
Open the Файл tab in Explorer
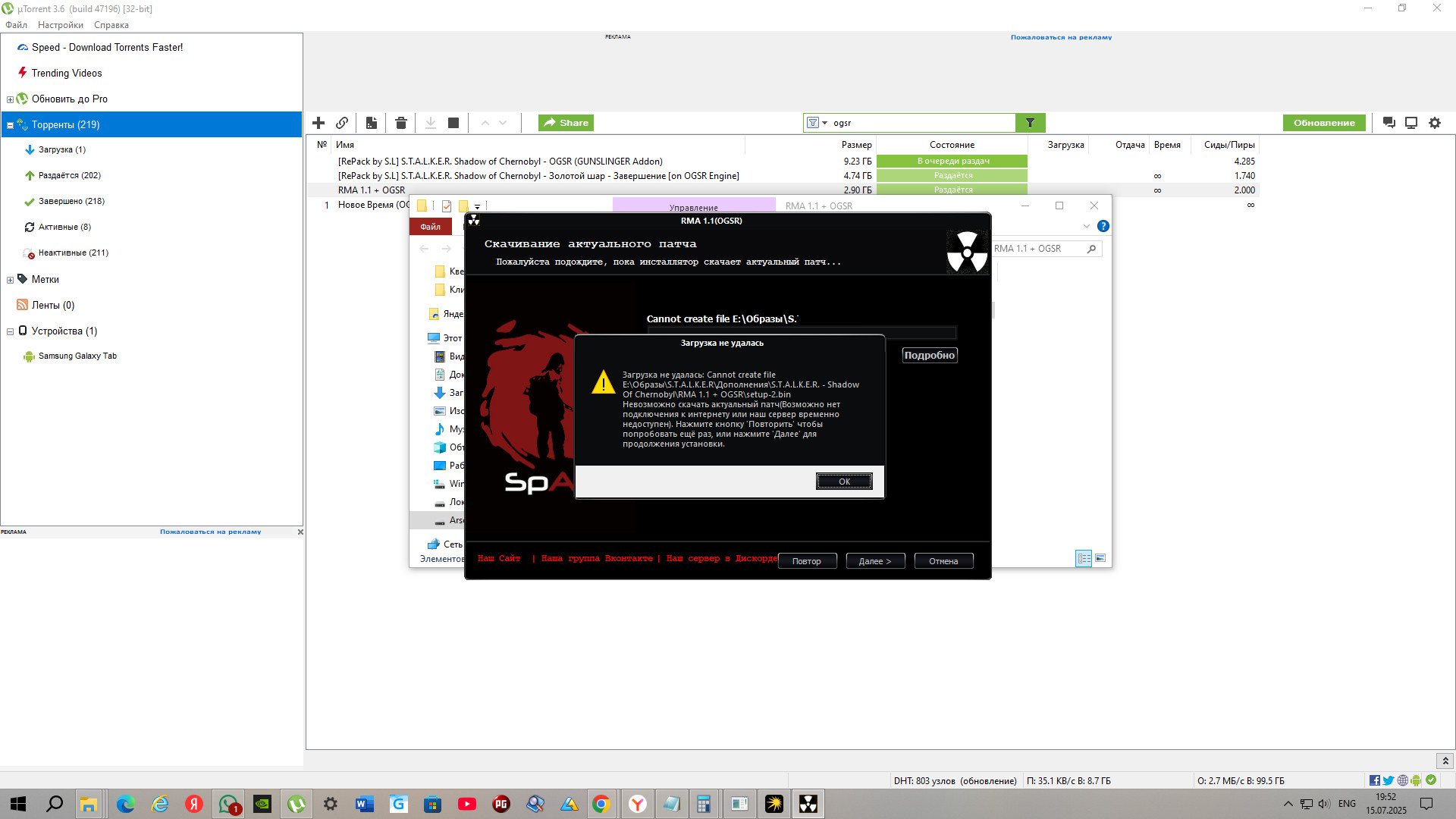pos(430,227)
